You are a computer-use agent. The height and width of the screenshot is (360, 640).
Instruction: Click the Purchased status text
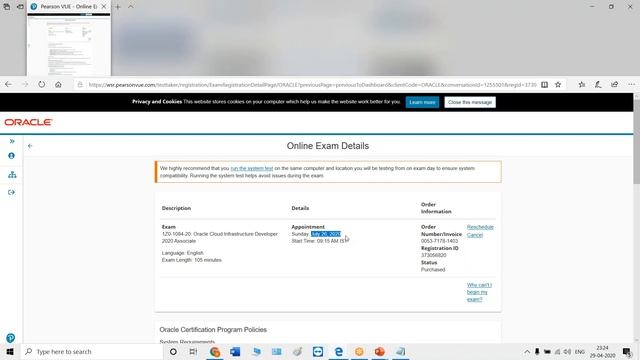pos(433,270)
